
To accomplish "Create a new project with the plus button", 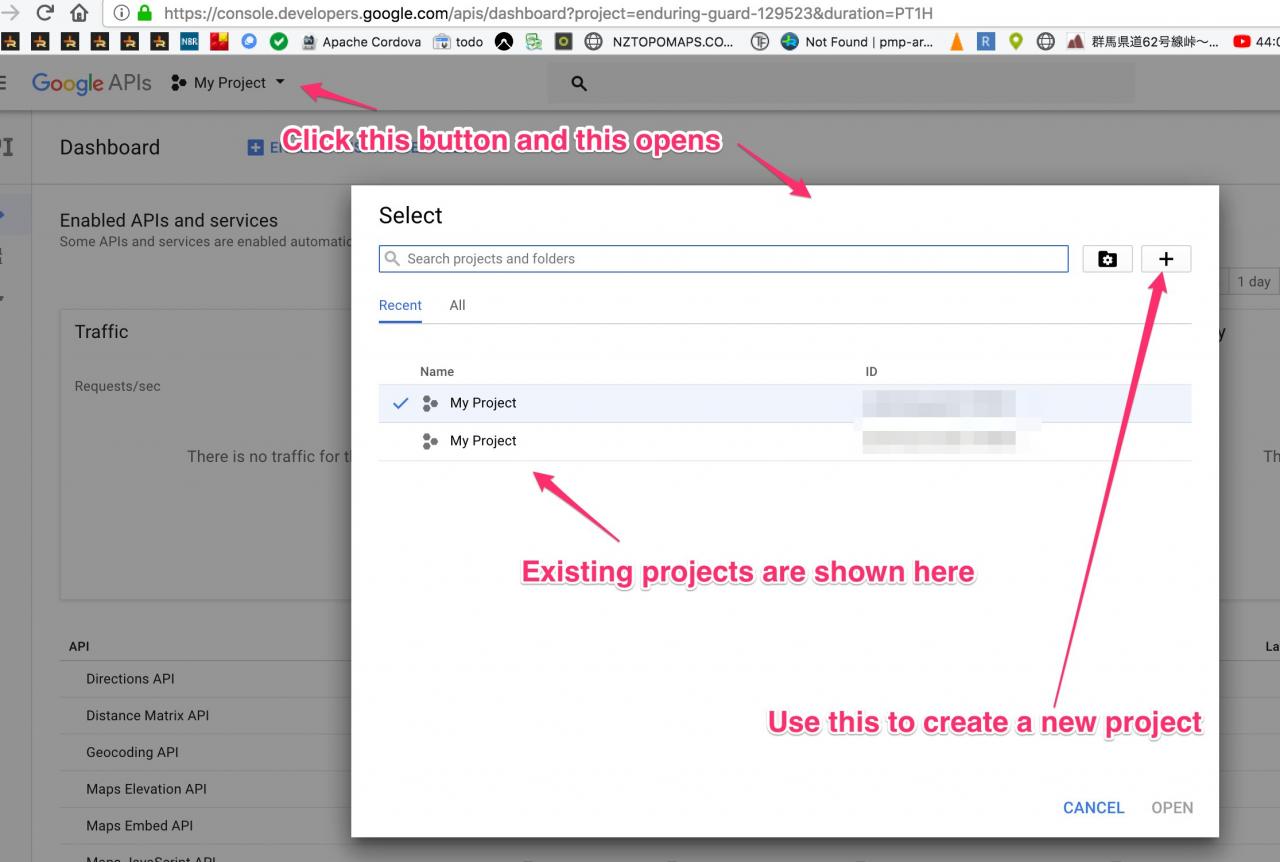I will 1166,259.
